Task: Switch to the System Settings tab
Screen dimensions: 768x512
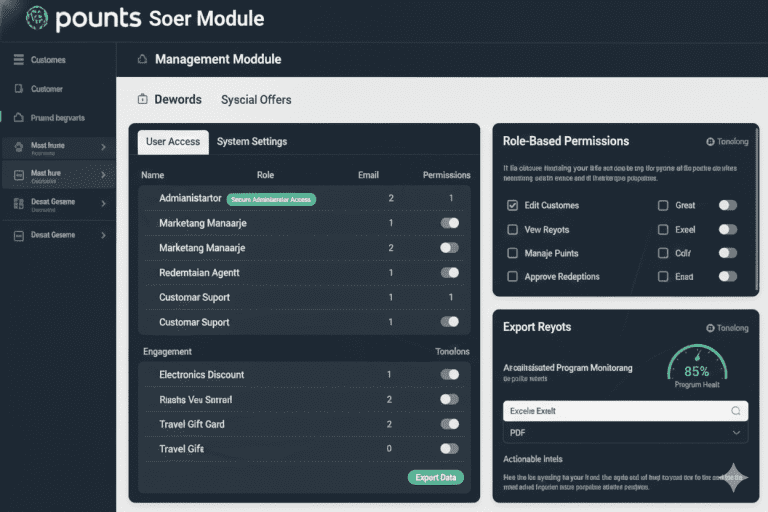Action: click(x=252, y=142)
